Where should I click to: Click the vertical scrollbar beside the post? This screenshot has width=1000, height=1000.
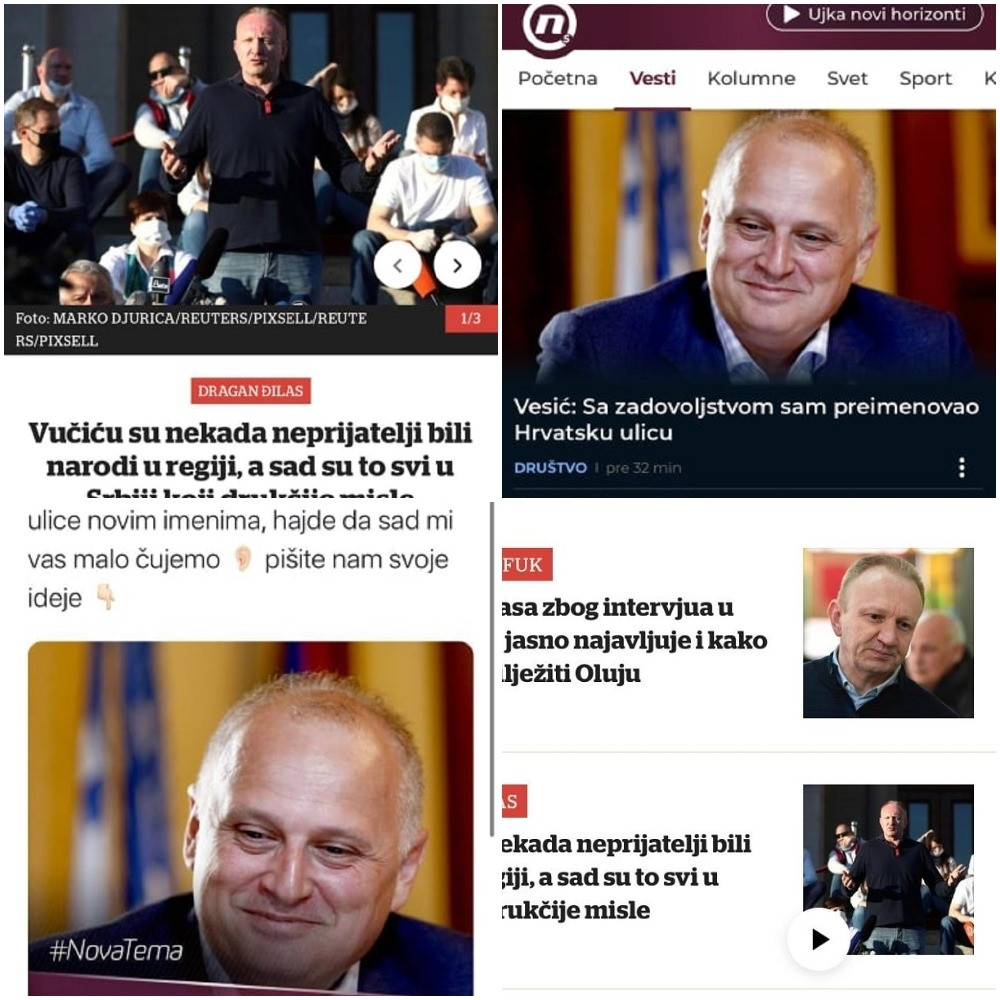click(x=492, y=669)
